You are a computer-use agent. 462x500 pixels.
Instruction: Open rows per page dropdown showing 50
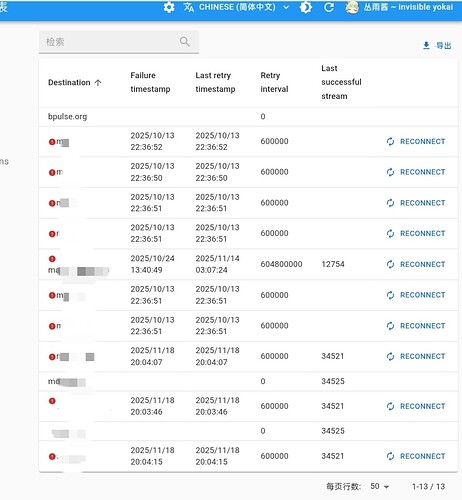[380, 487]
